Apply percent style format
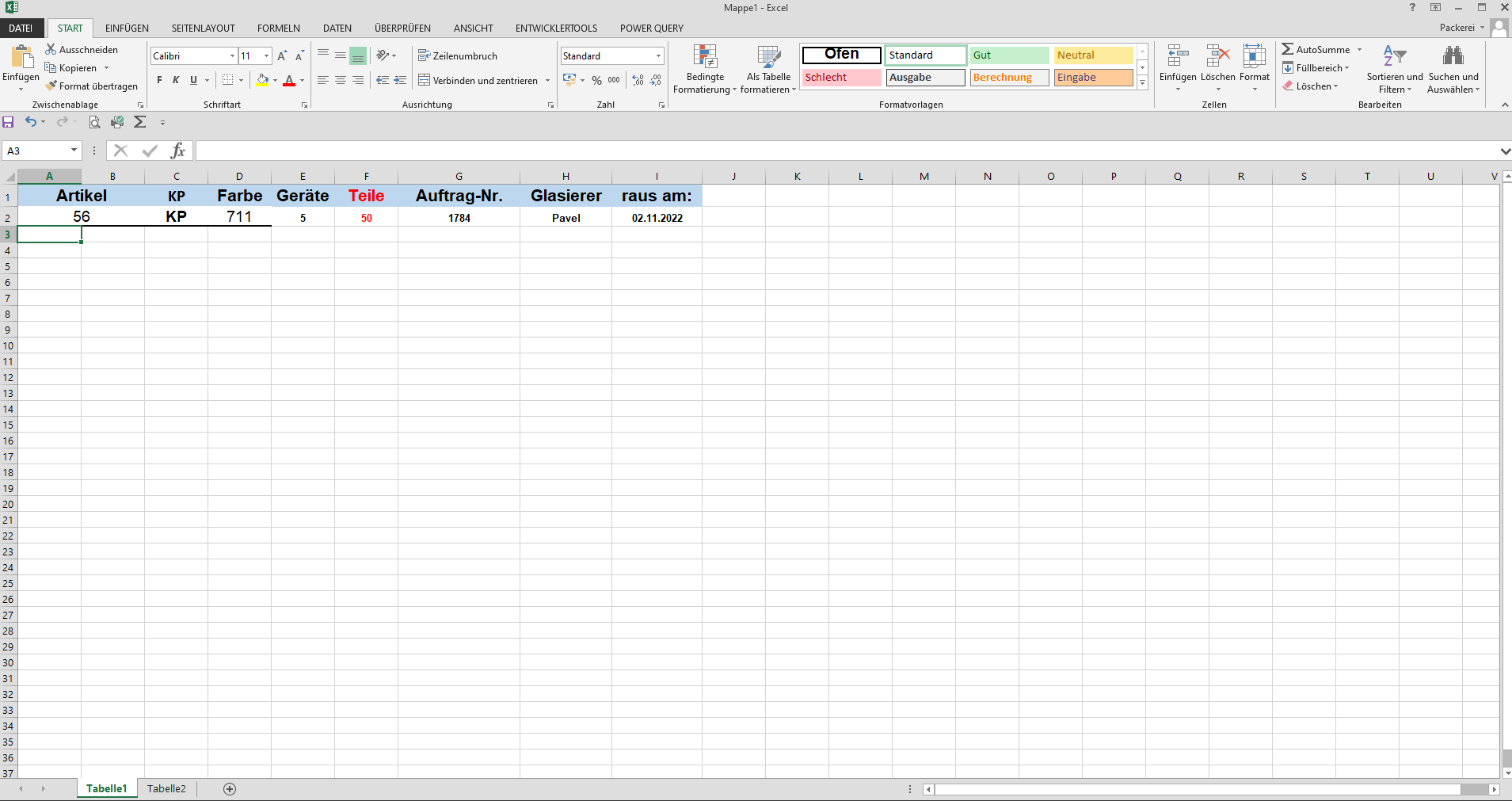The image size is (1512, 801). coord(596,80)
